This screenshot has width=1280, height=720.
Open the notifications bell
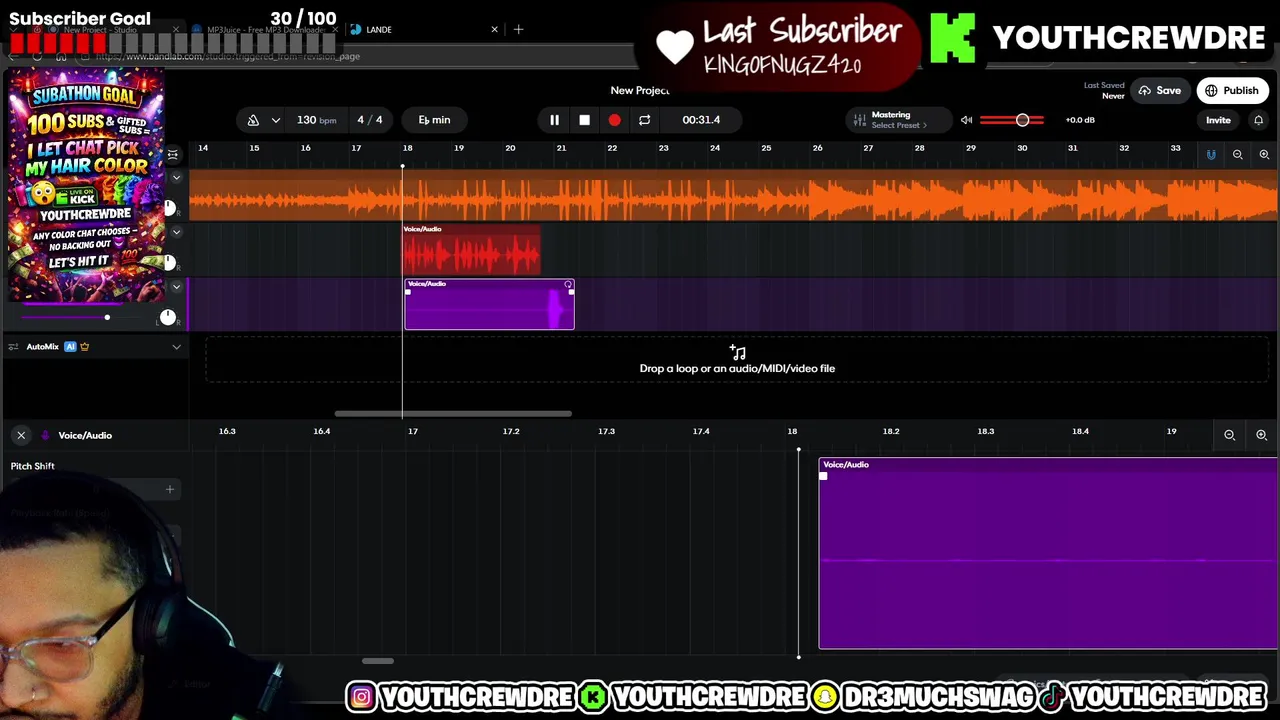[x=1259, y=120]
